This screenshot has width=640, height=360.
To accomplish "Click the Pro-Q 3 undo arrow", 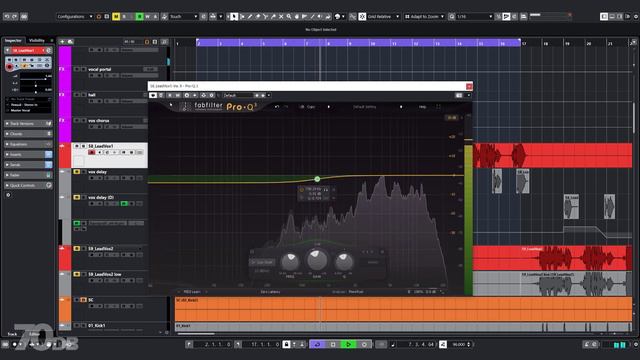I will pyautogui.click(x=277, y=107).
